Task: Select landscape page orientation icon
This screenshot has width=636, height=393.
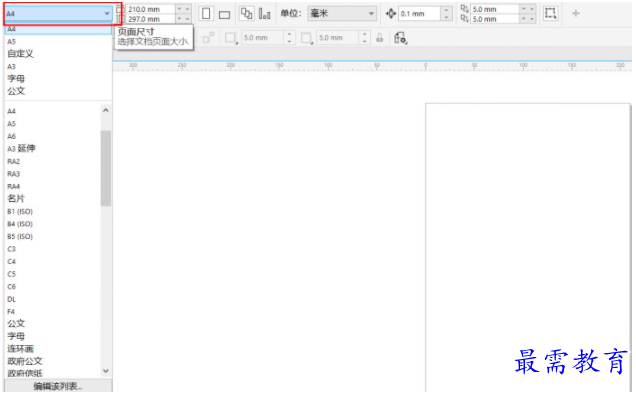Action: pyautogui.click(x=224, y=15)
